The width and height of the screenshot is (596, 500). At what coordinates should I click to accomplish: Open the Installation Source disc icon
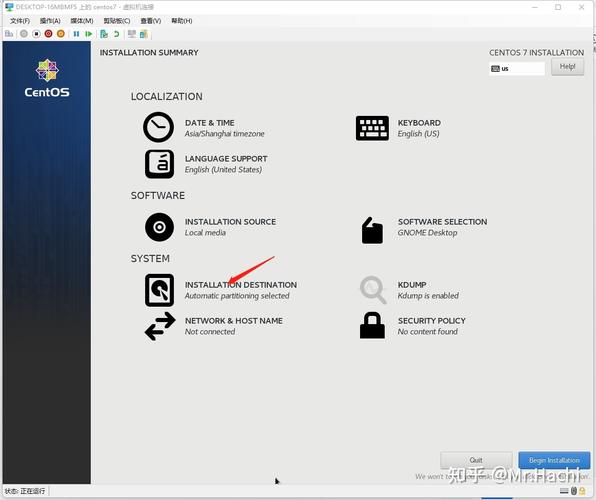click(159, 227)
